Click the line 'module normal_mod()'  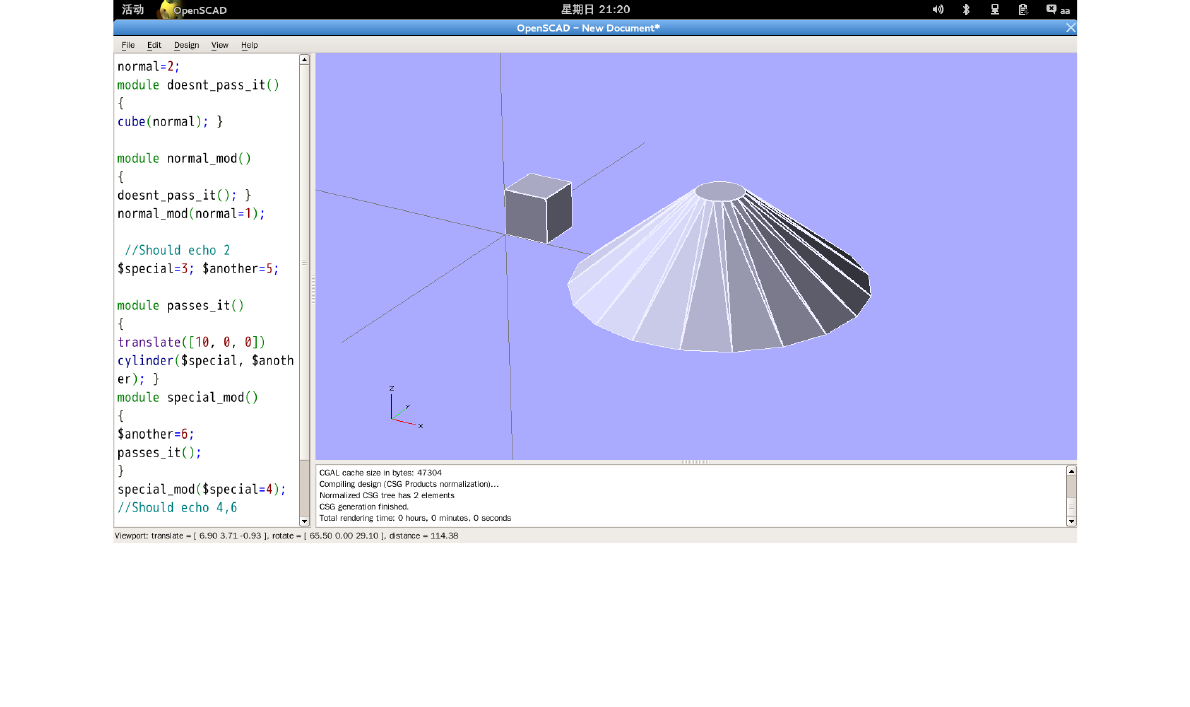coord(184,159)
